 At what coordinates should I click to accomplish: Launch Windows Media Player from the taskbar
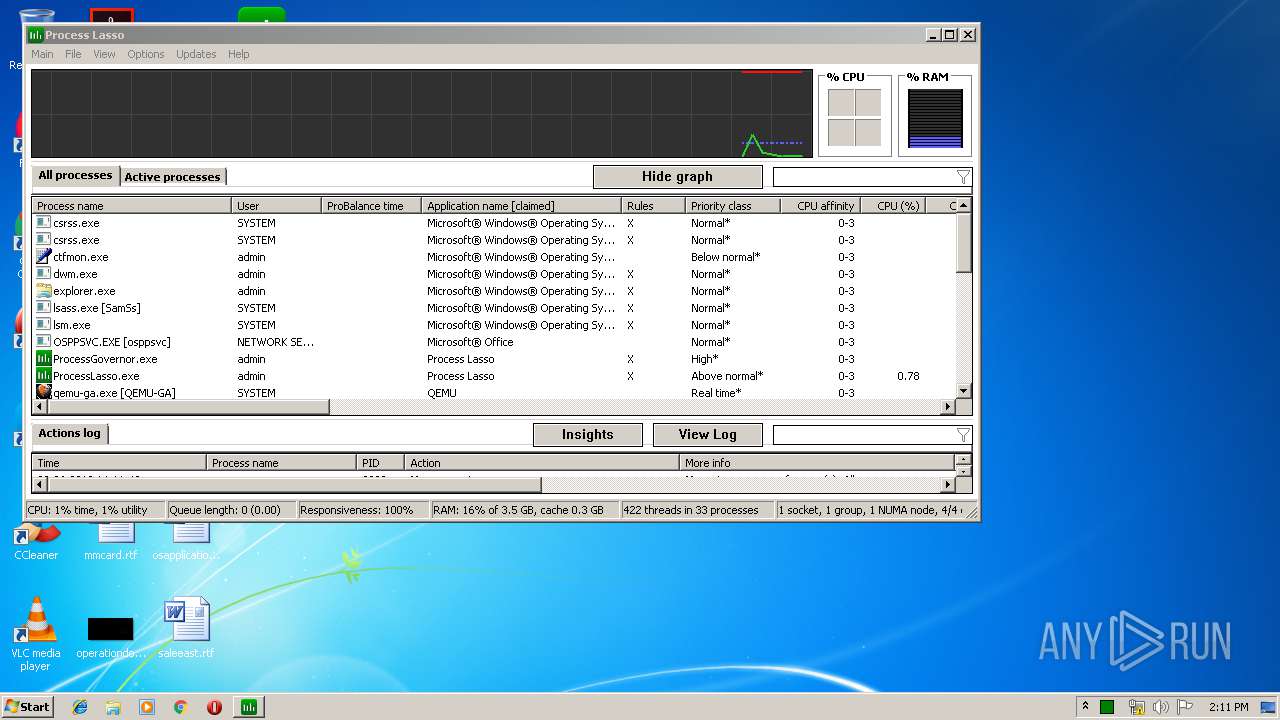pyautogui.click(x=147, y=707)
